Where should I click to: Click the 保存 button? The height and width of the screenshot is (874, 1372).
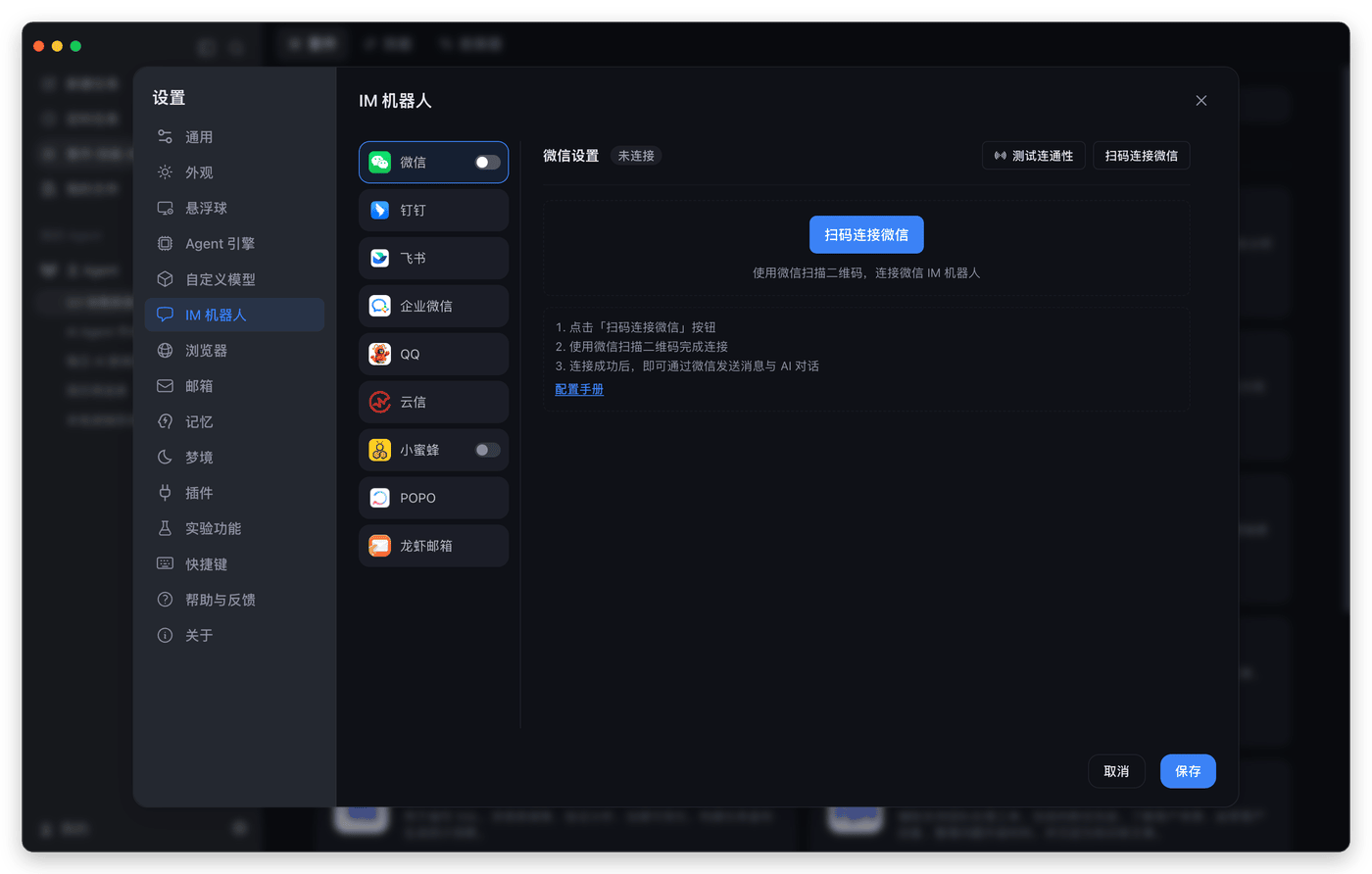(x=1188, y=771)
